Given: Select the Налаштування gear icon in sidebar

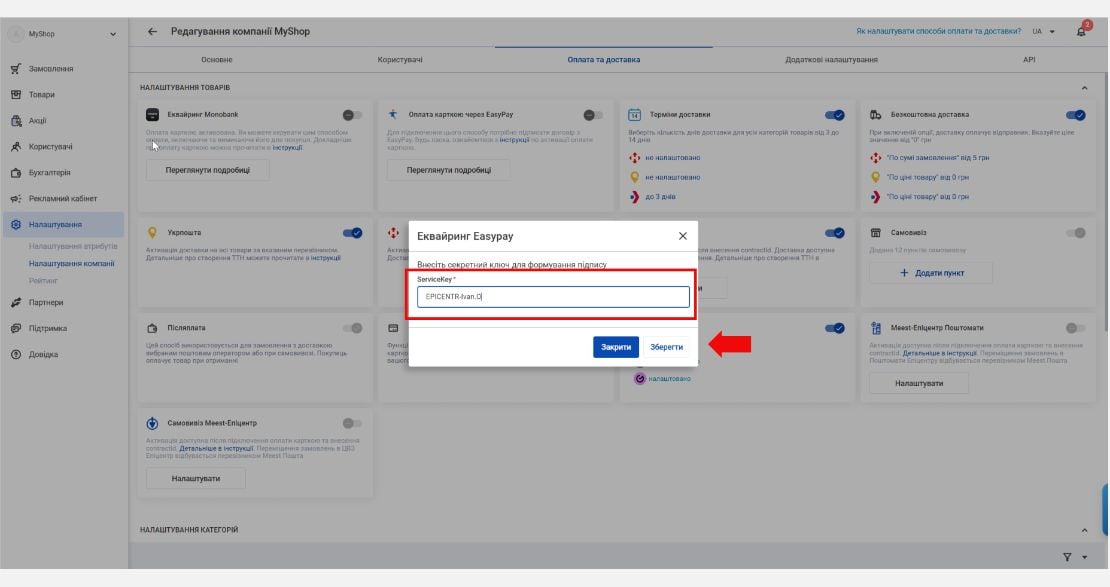Looking at the screenshot, I should (16, 224).
